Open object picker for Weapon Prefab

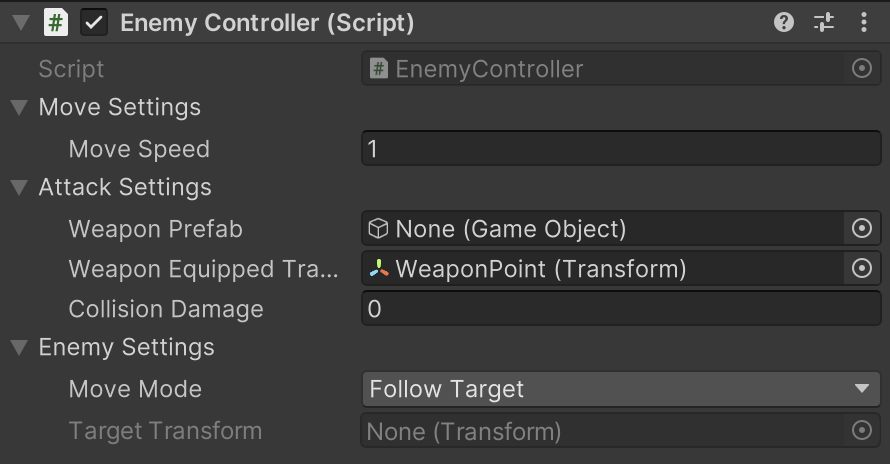point(862,228)
